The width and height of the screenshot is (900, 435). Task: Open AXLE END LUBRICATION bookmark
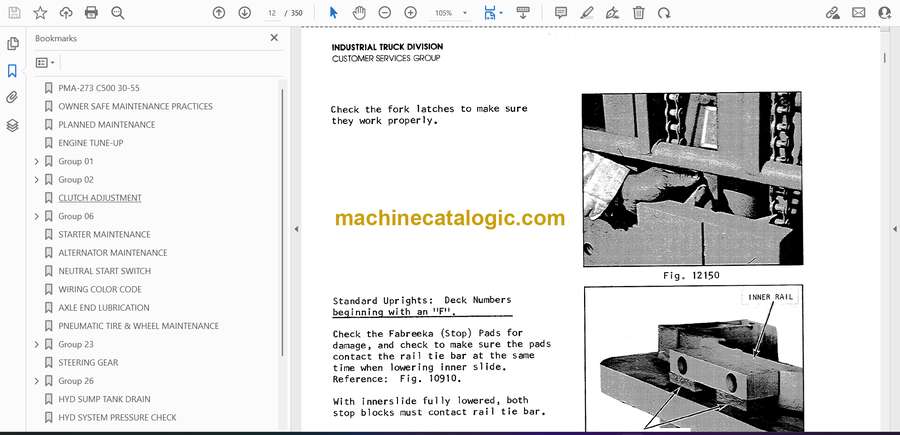pyautogui.click(x=104, y=308)
